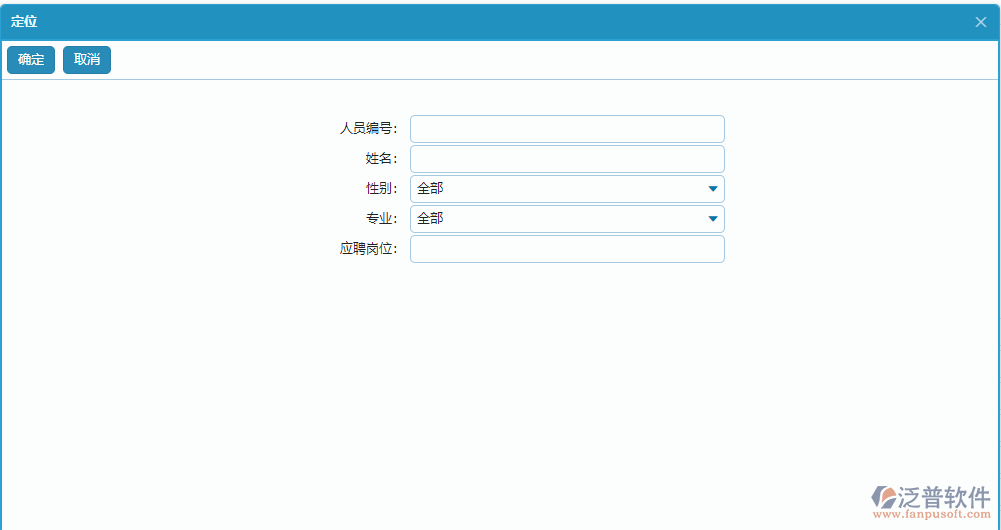Click the 应聘岗位 label

click(368, 249)
